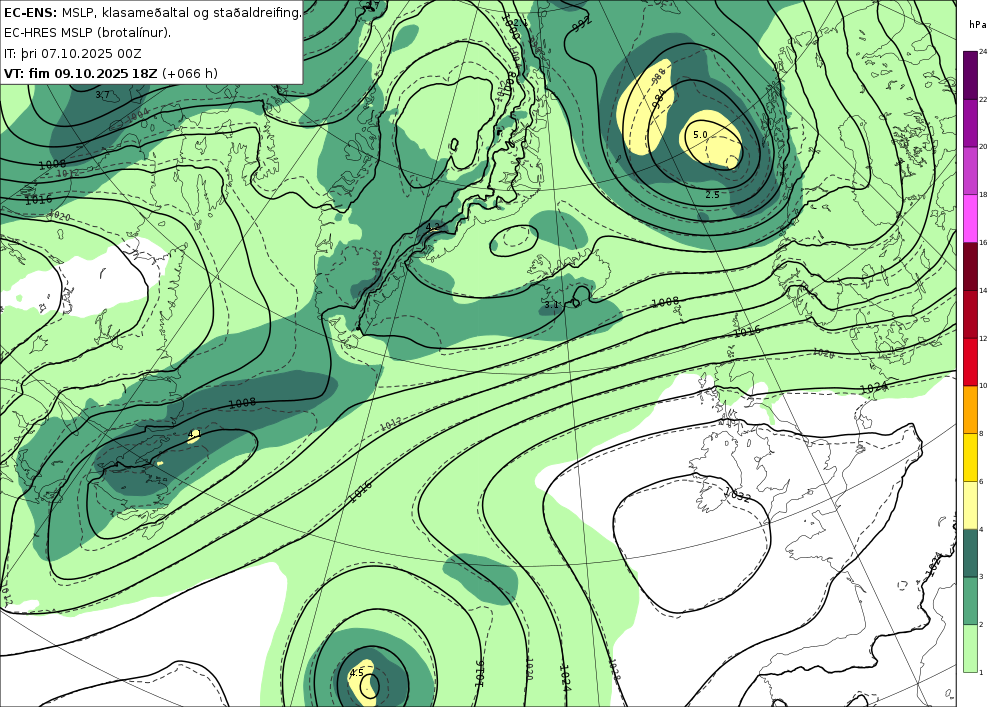Click the purple 20–22 hPa legend band

[x=970, y=122]
